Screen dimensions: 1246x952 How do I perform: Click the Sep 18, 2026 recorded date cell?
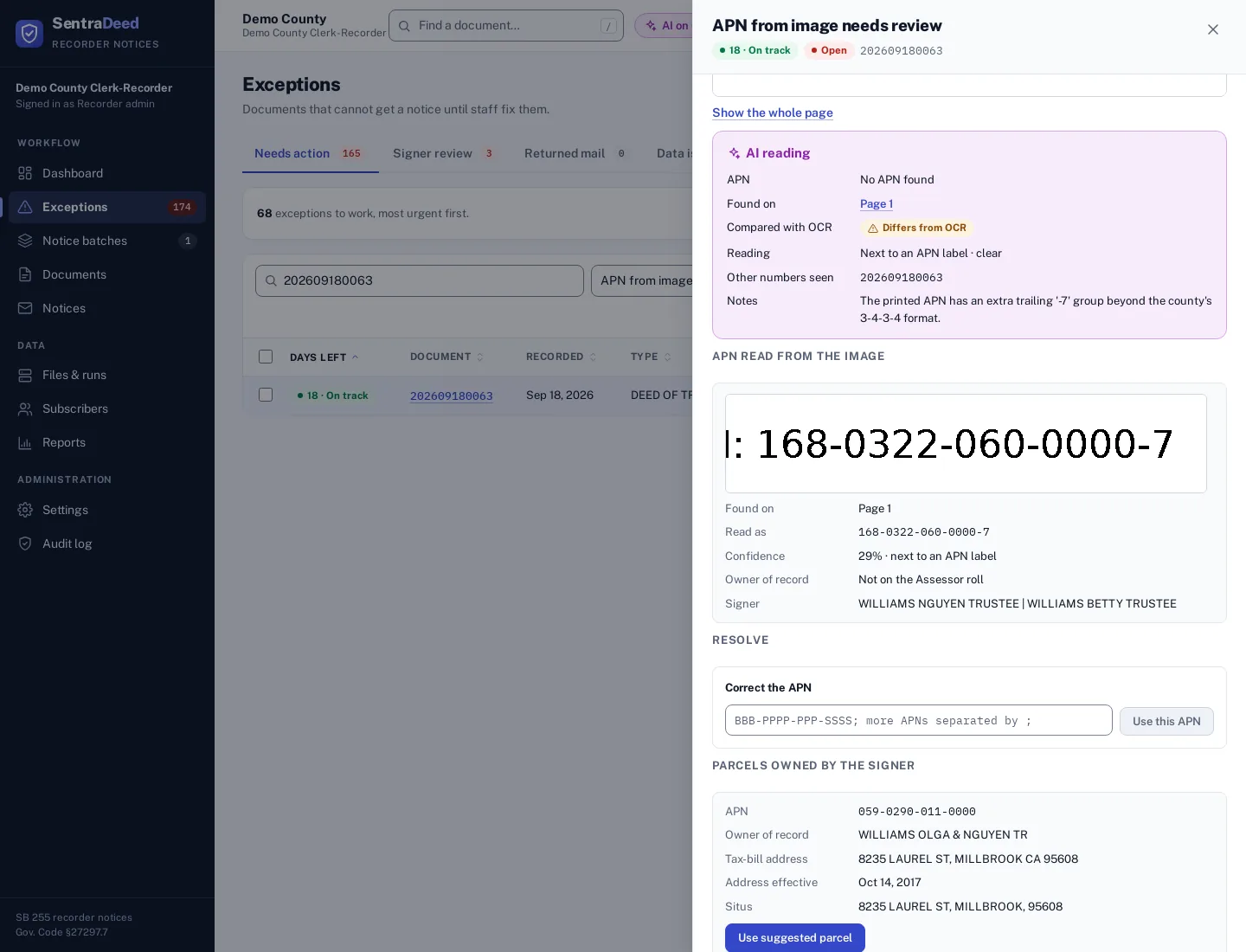(x=560, y=395)
